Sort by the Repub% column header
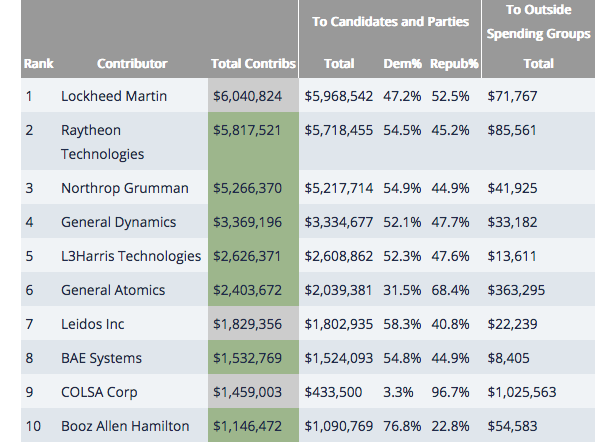This screenshot has width=605, height=442. (x=454, y=63)
